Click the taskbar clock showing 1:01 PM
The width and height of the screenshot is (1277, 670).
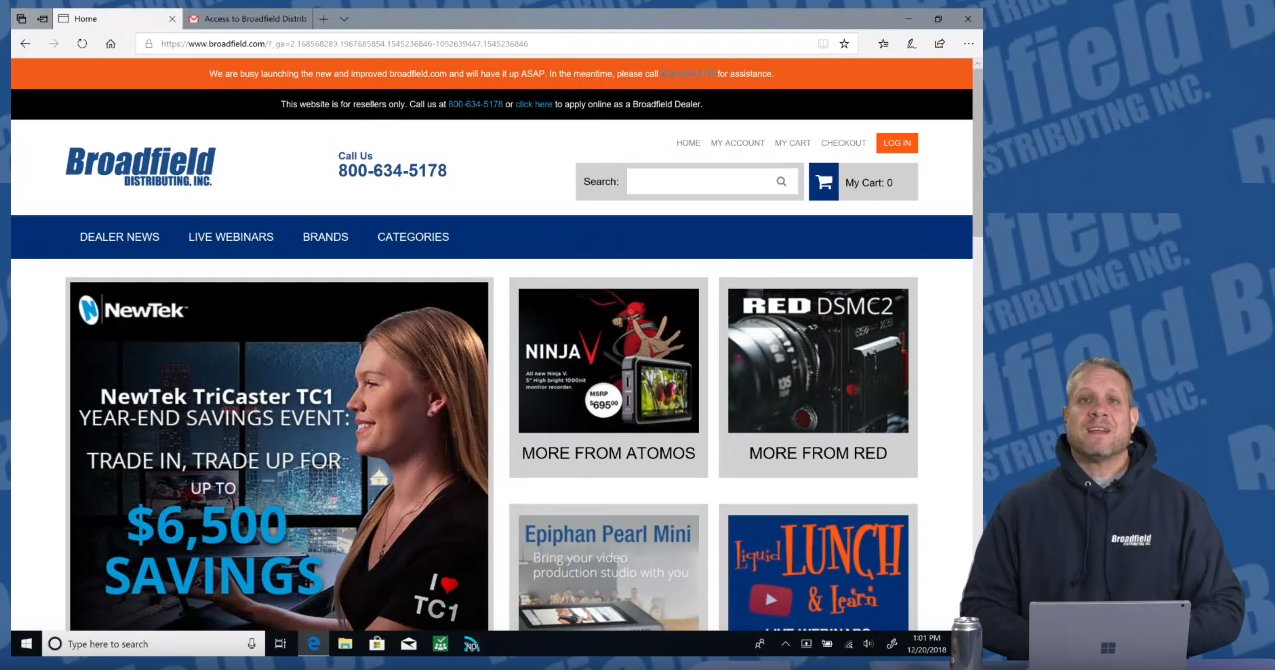coord(927,644)
